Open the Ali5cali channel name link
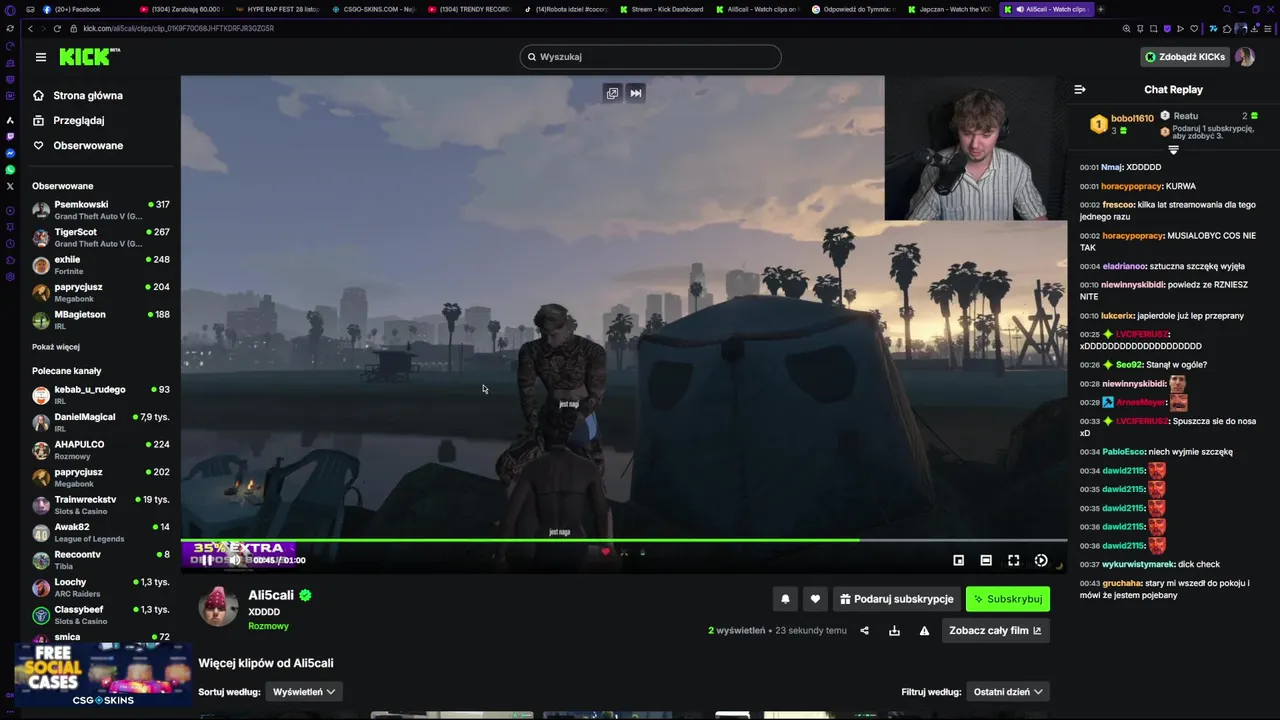1280x720 pixels. [271, 595]
